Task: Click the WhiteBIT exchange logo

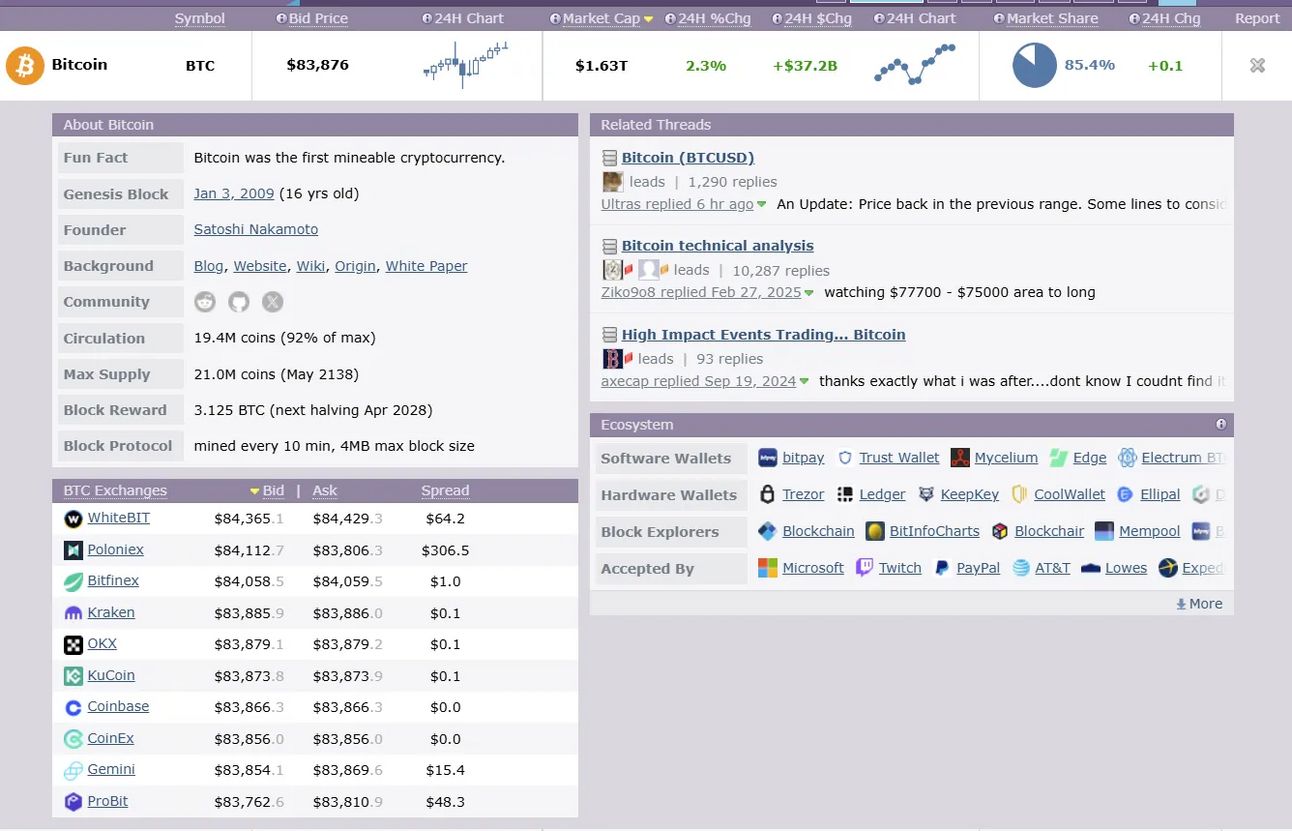Action: click(x=73, y=519)
